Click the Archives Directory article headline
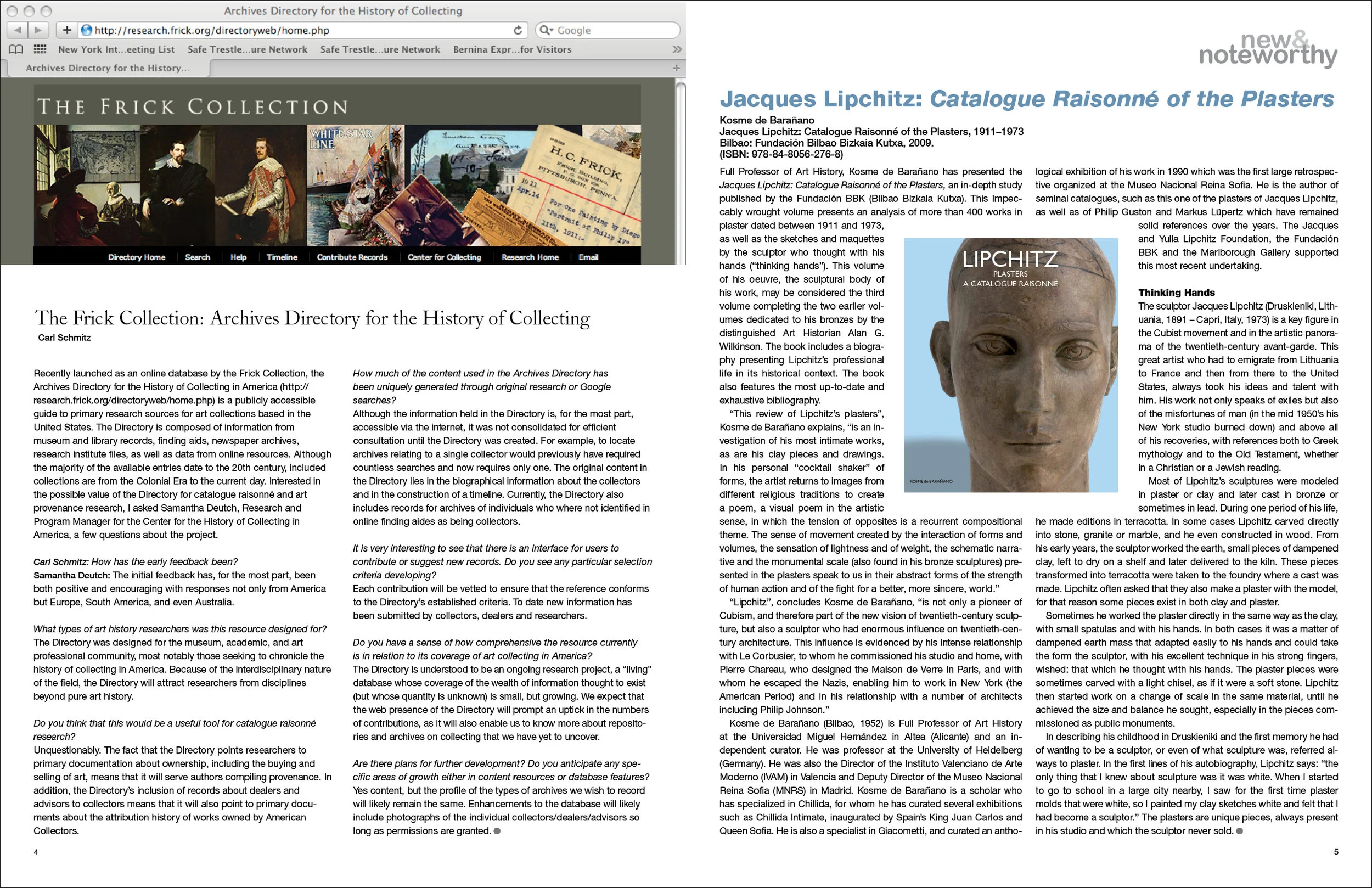1372x888 pixels. coord(312,318)
